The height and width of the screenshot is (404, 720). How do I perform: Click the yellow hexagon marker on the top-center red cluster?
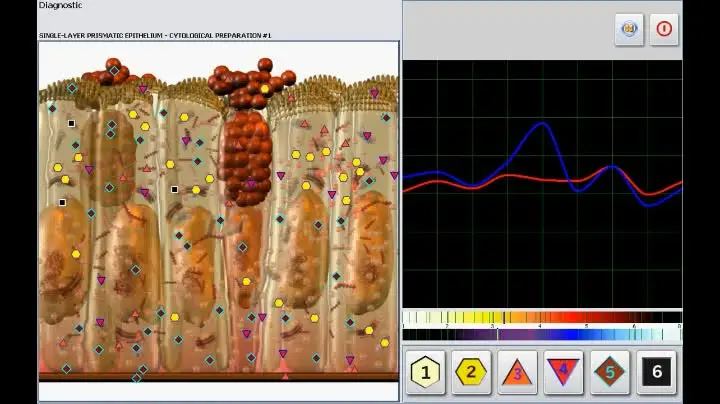click(x=265, y=89)
